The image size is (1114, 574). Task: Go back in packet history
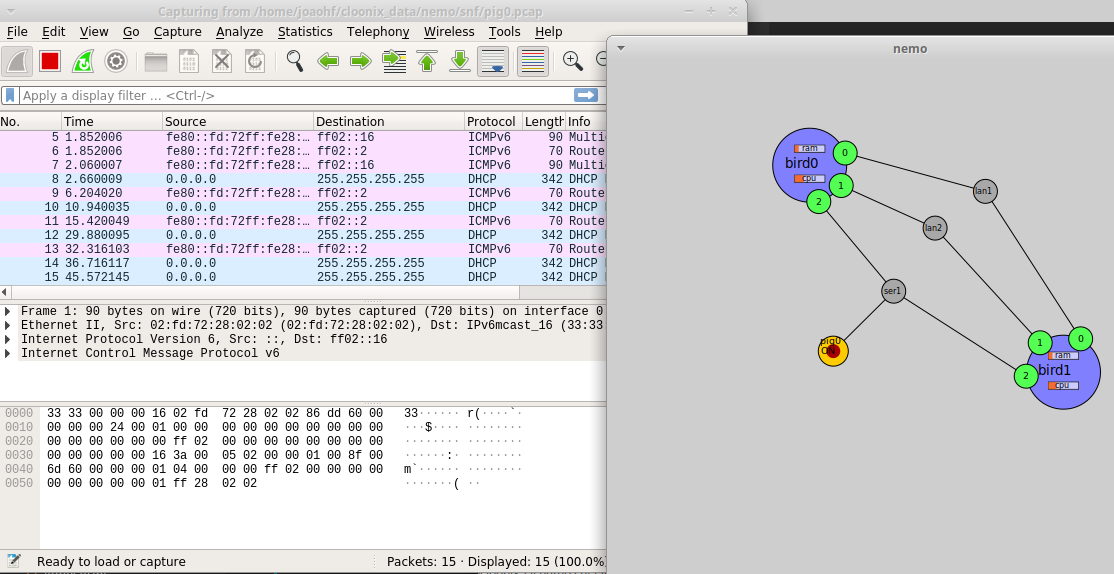coord(328,61)
